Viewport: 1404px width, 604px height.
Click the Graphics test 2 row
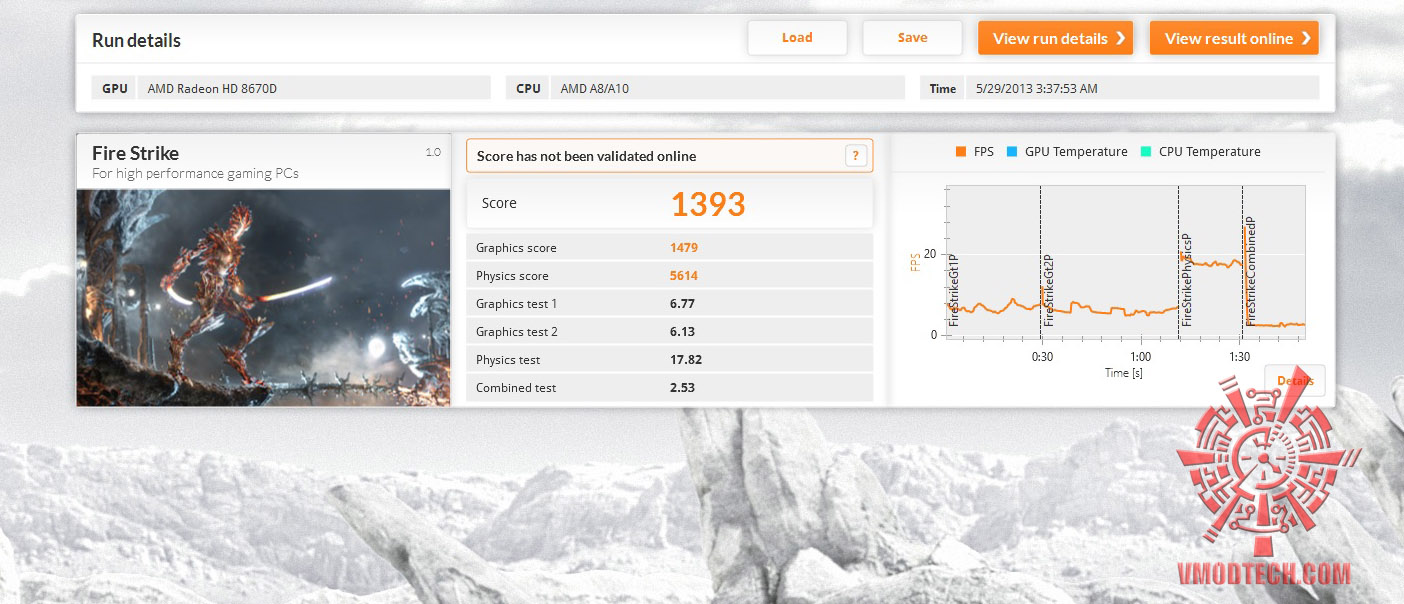click(669, 332)
